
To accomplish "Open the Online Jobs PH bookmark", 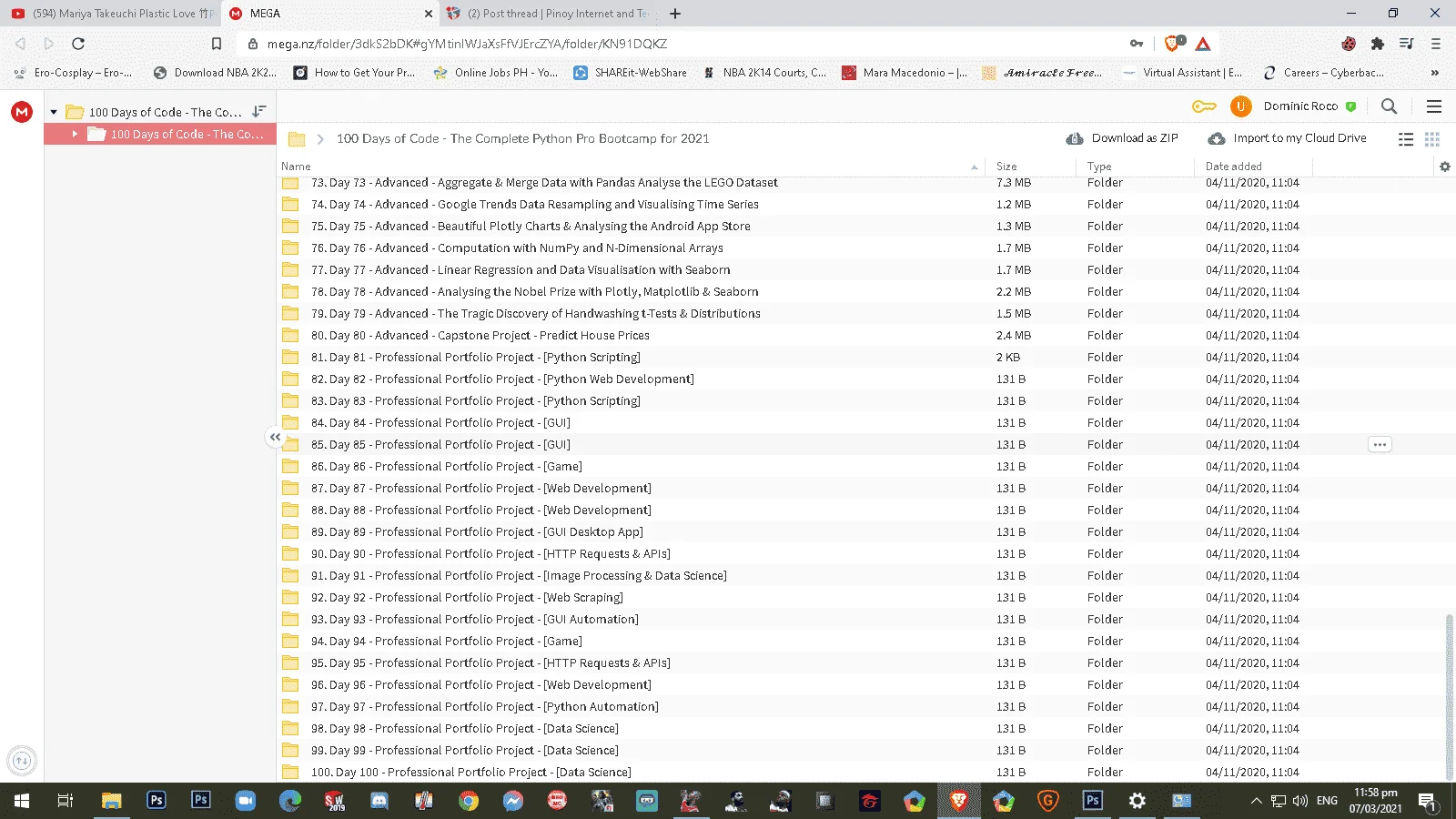I will [x=496, y=73].
